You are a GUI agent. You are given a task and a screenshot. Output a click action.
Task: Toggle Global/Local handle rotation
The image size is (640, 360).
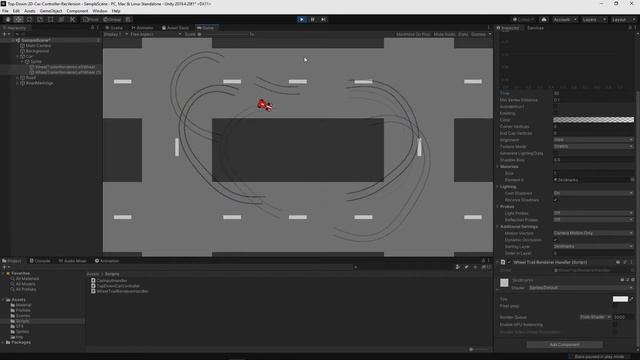111,20
